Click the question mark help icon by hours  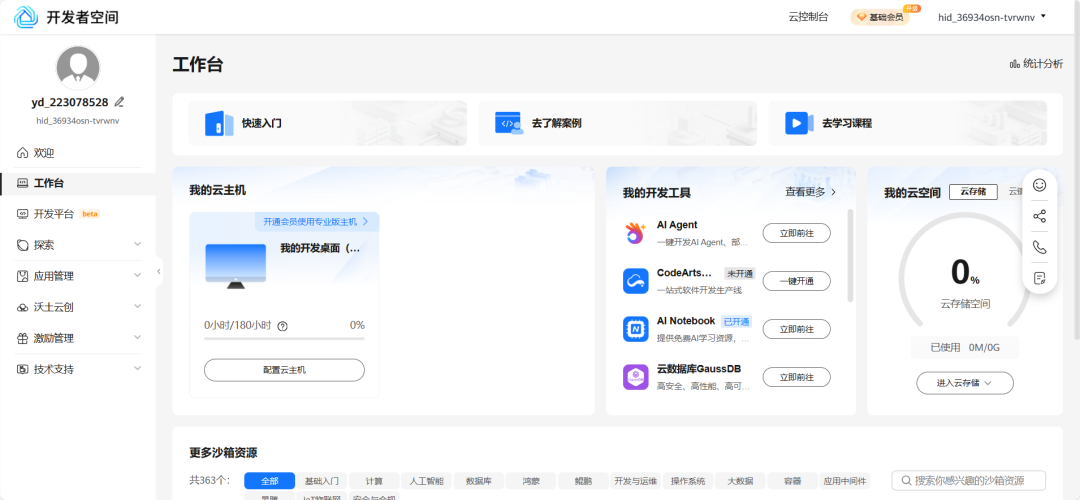click(x=282, y=326)
